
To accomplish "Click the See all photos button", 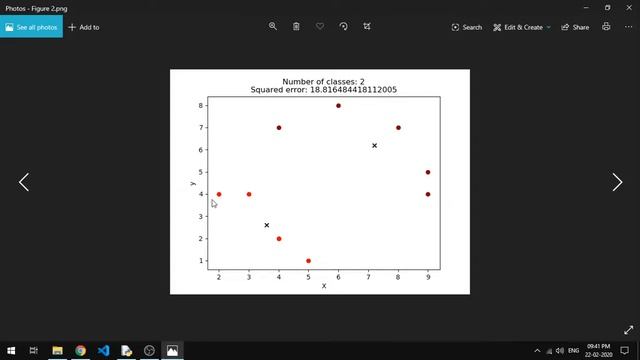I will [31, 27].
